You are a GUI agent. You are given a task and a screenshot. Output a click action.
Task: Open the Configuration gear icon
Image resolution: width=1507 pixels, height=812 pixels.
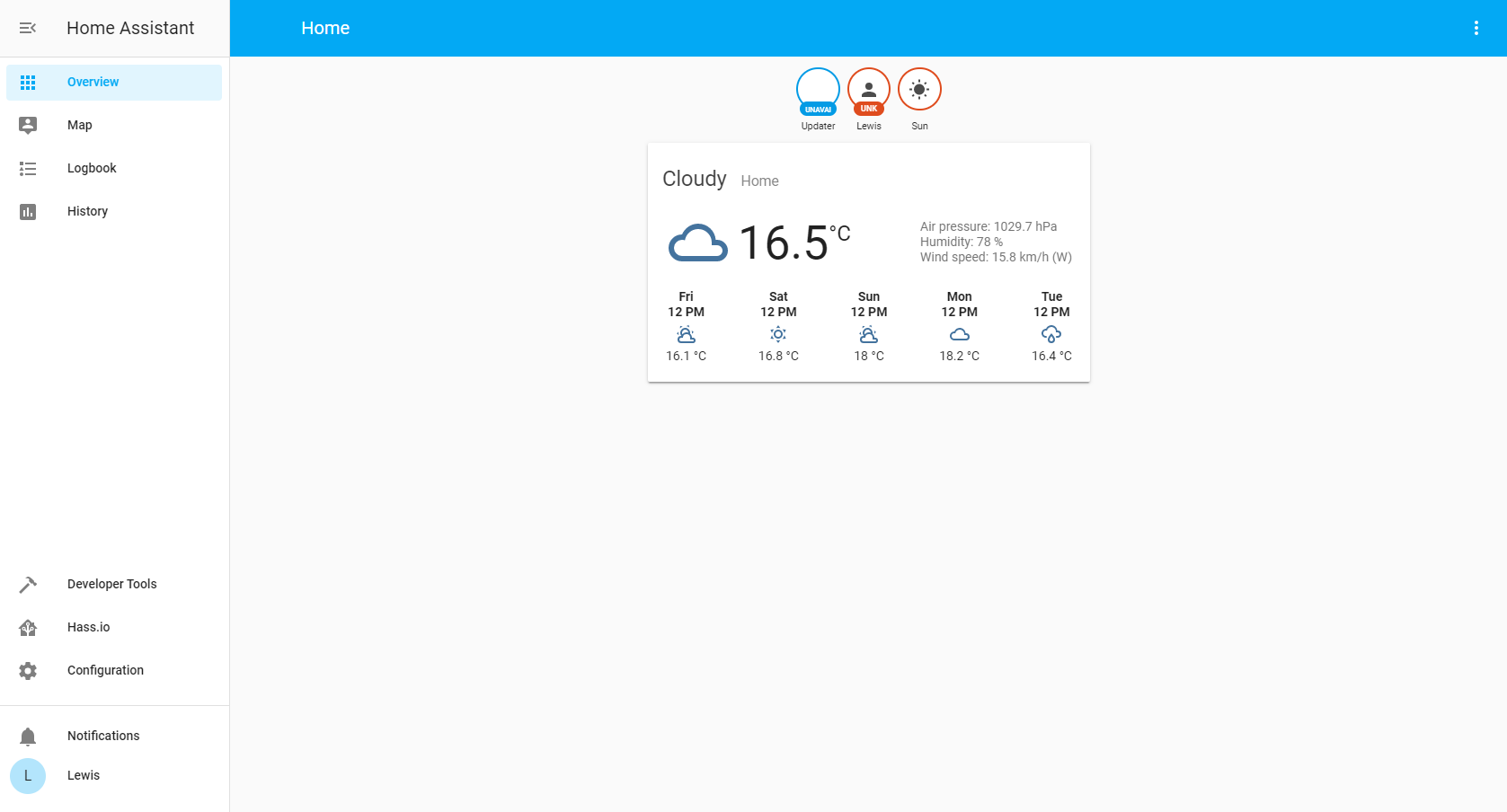point(28,670)
